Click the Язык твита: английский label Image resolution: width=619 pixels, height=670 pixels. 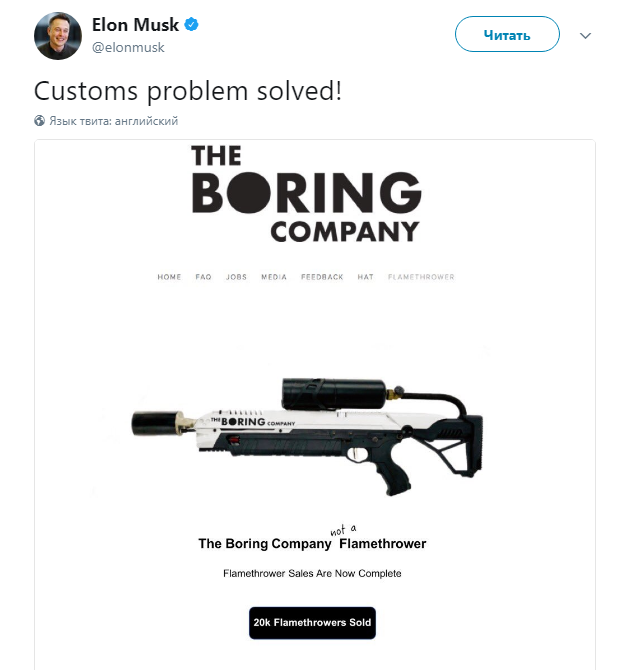click(113, 121)
